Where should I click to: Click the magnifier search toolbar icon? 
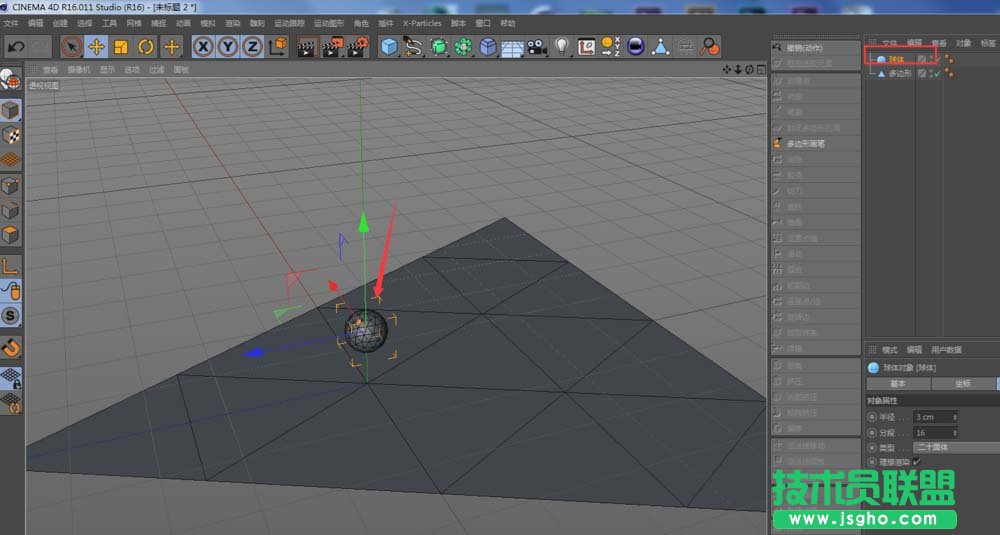710,47
